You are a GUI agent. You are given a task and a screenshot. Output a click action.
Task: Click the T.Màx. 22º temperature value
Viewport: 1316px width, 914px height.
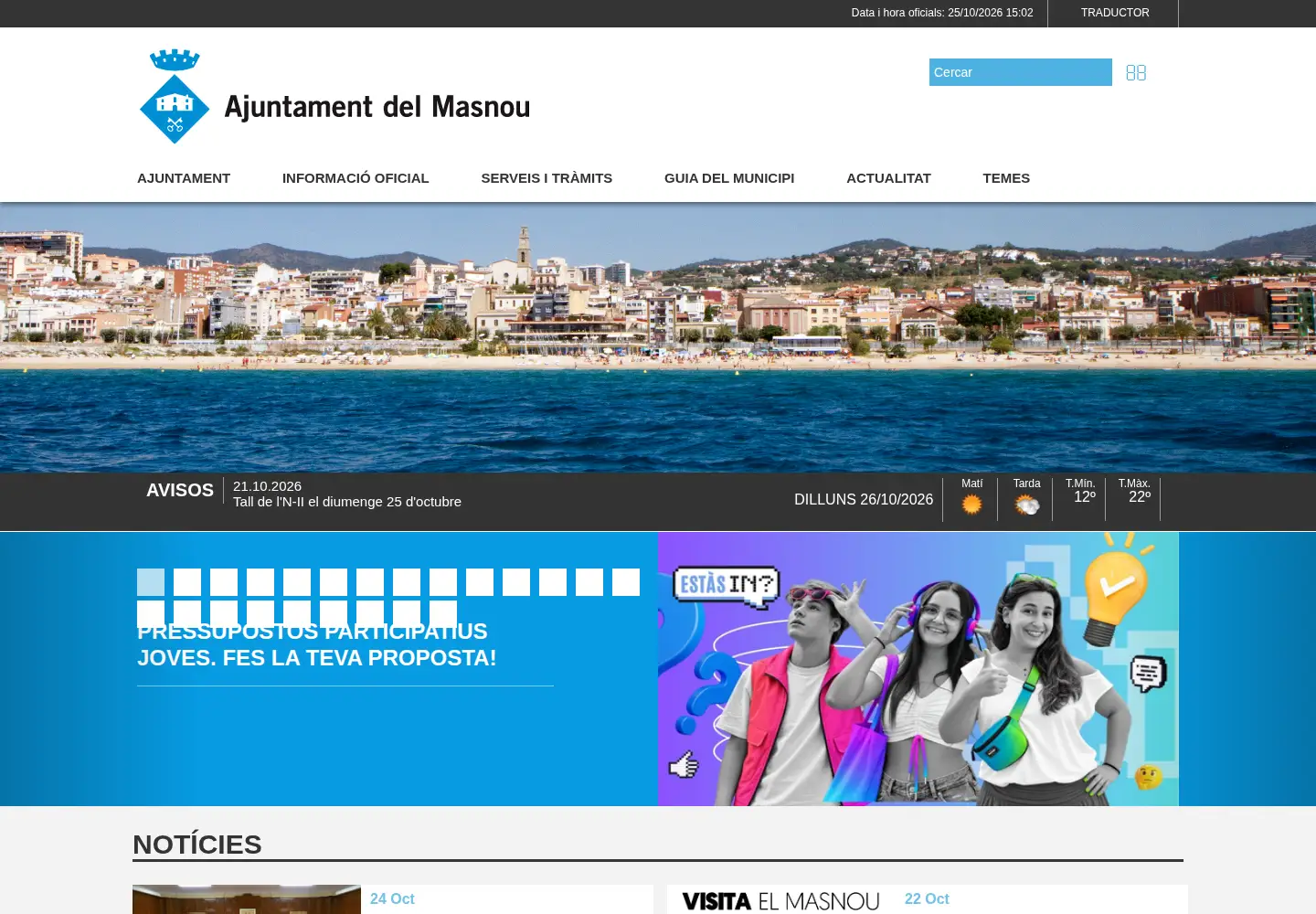tap(1140, 497)
